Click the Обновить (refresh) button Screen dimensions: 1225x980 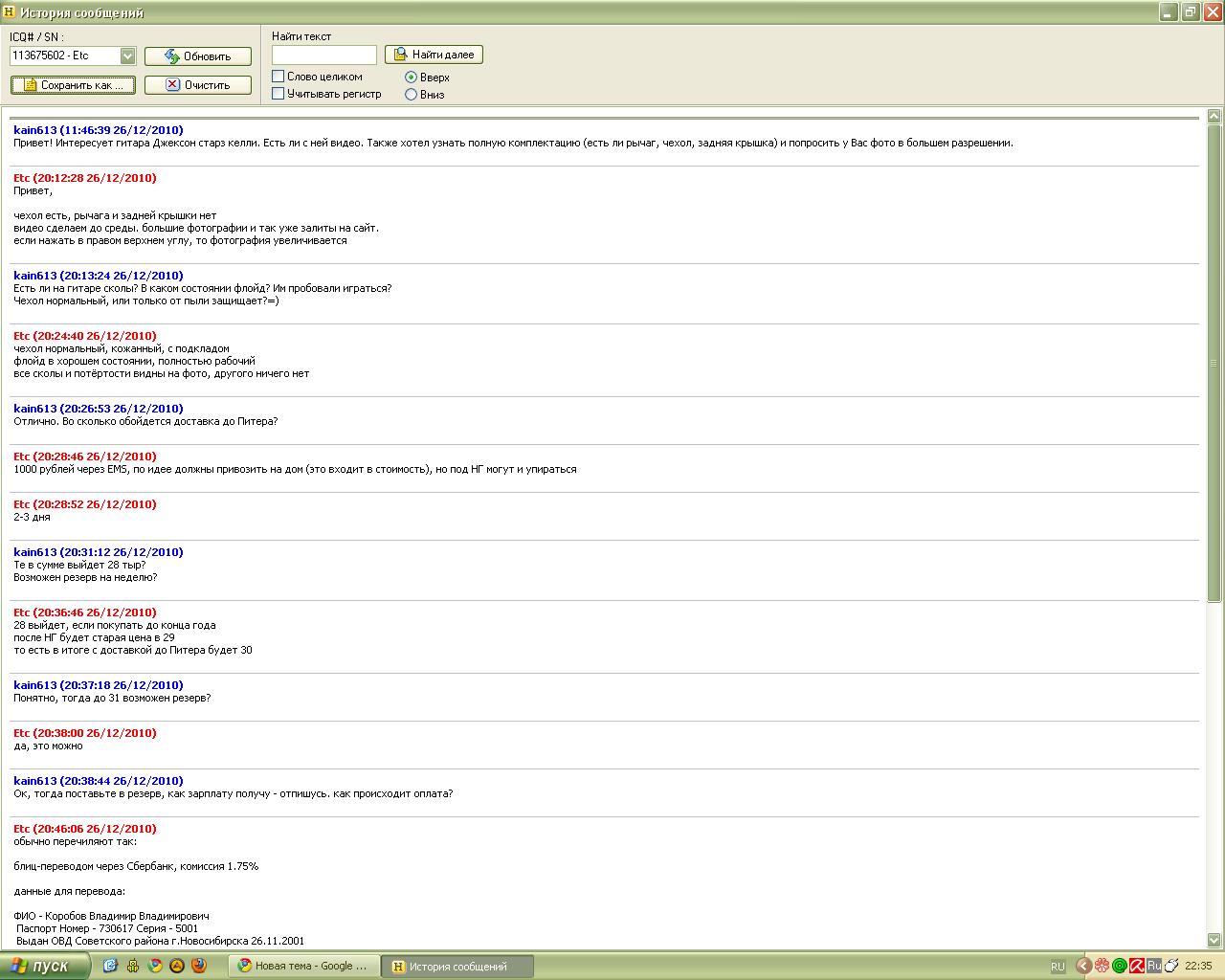tap(198, 56)
